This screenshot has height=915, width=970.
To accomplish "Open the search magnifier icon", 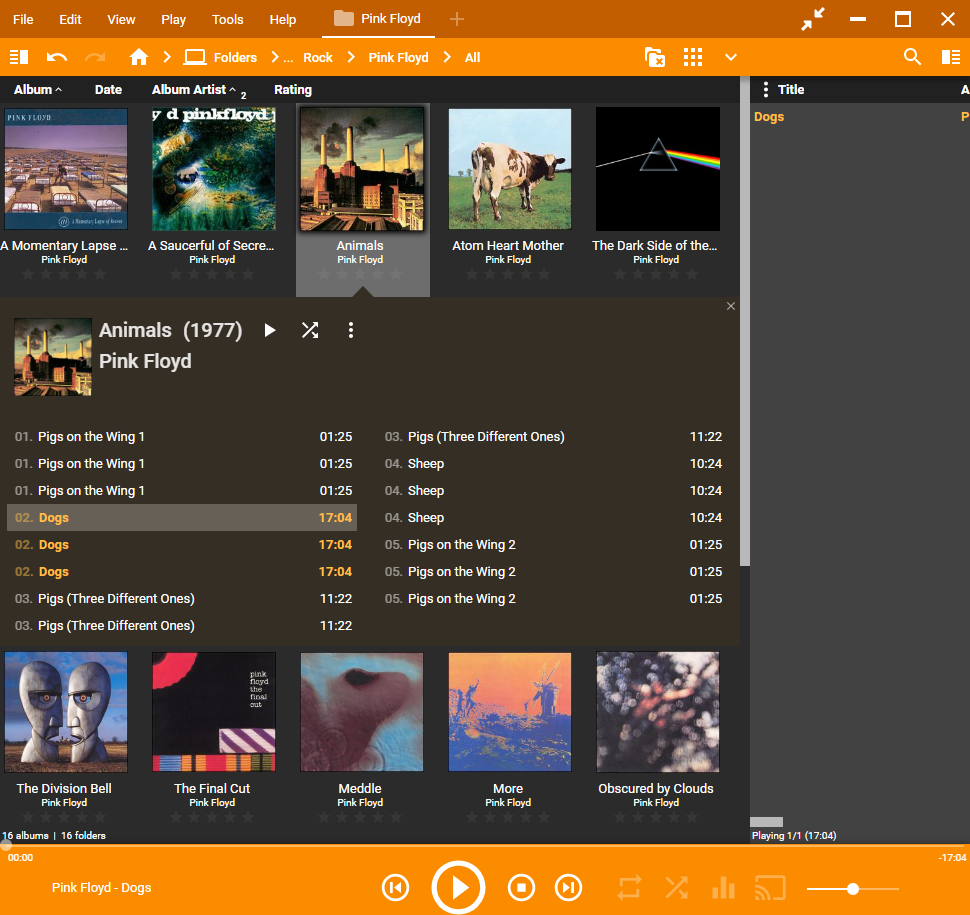I will click(912, 57).
